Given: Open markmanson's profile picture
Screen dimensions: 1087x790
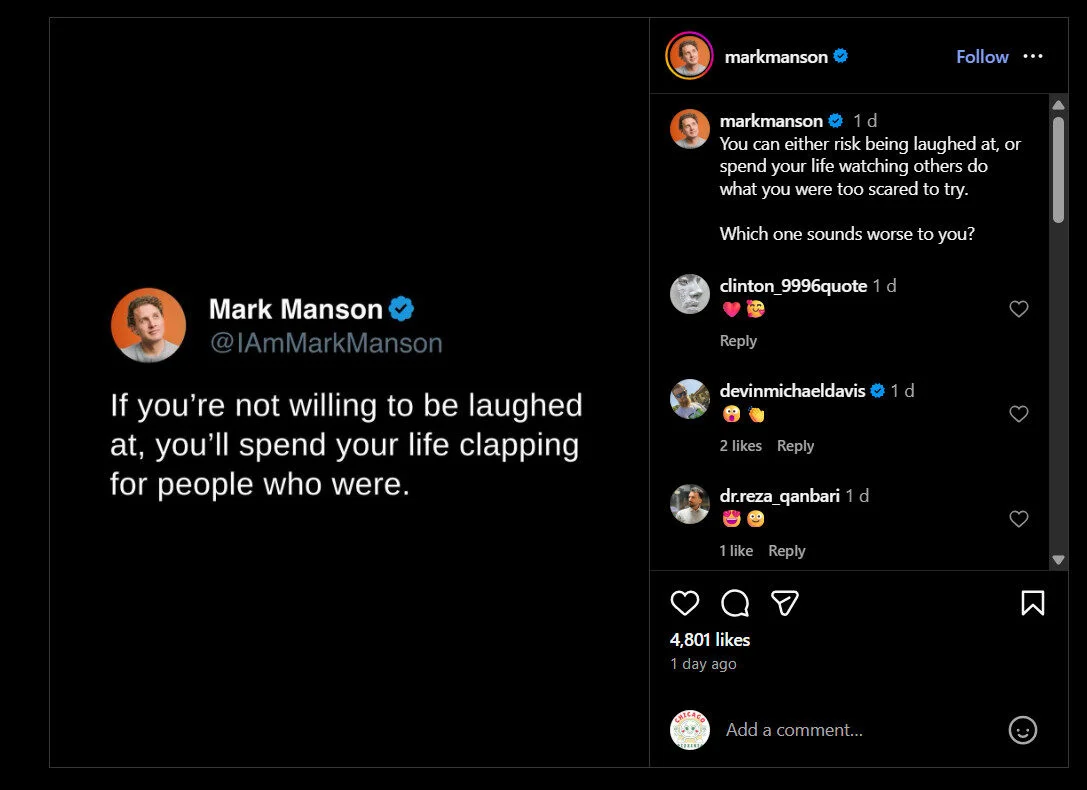Looking at the screenshot, I should (x=689, y=57).
